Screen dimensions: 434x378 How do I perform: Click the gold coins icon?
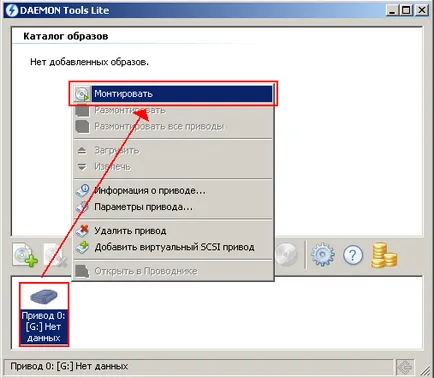pos(384,255)
